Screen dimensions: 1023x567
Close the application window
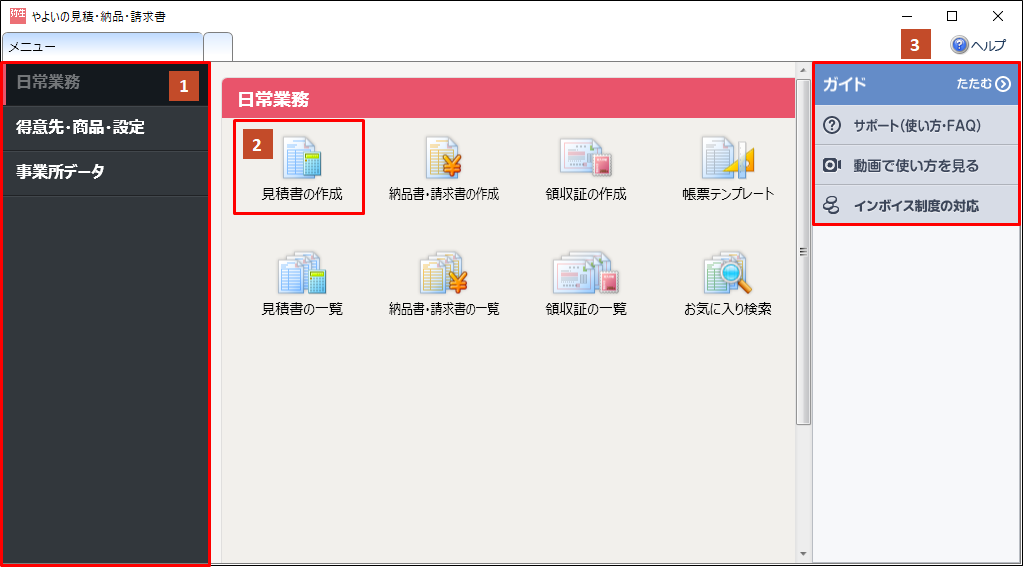tap(998, 16)
